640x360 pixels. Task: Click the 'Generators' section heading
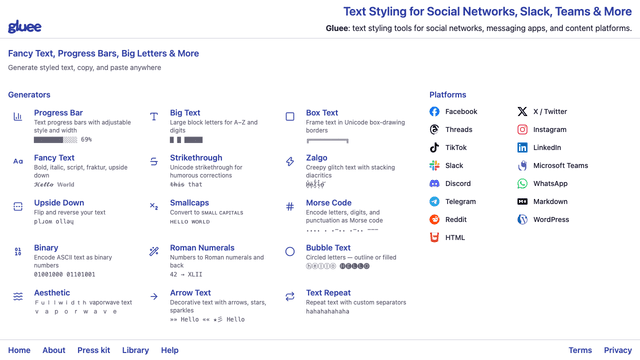pos(29,95)
